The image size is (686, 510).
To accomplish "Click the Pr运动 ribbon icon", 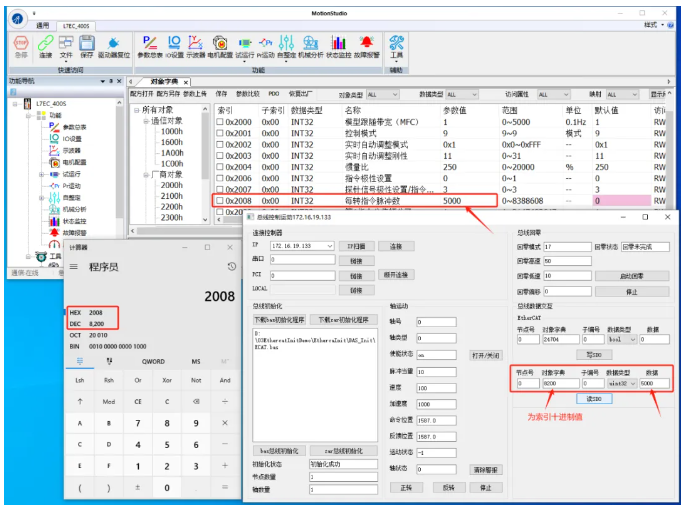I will [x=266, y=47].
